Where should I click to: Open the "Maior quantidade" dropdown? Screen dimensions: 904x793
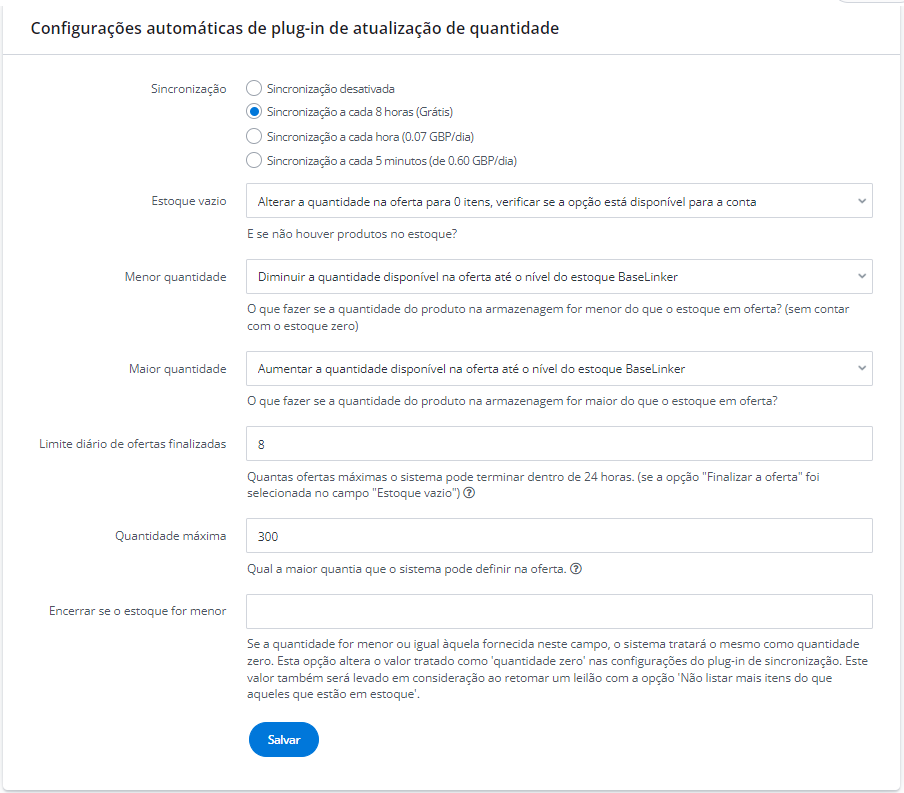tap(559, 369)
